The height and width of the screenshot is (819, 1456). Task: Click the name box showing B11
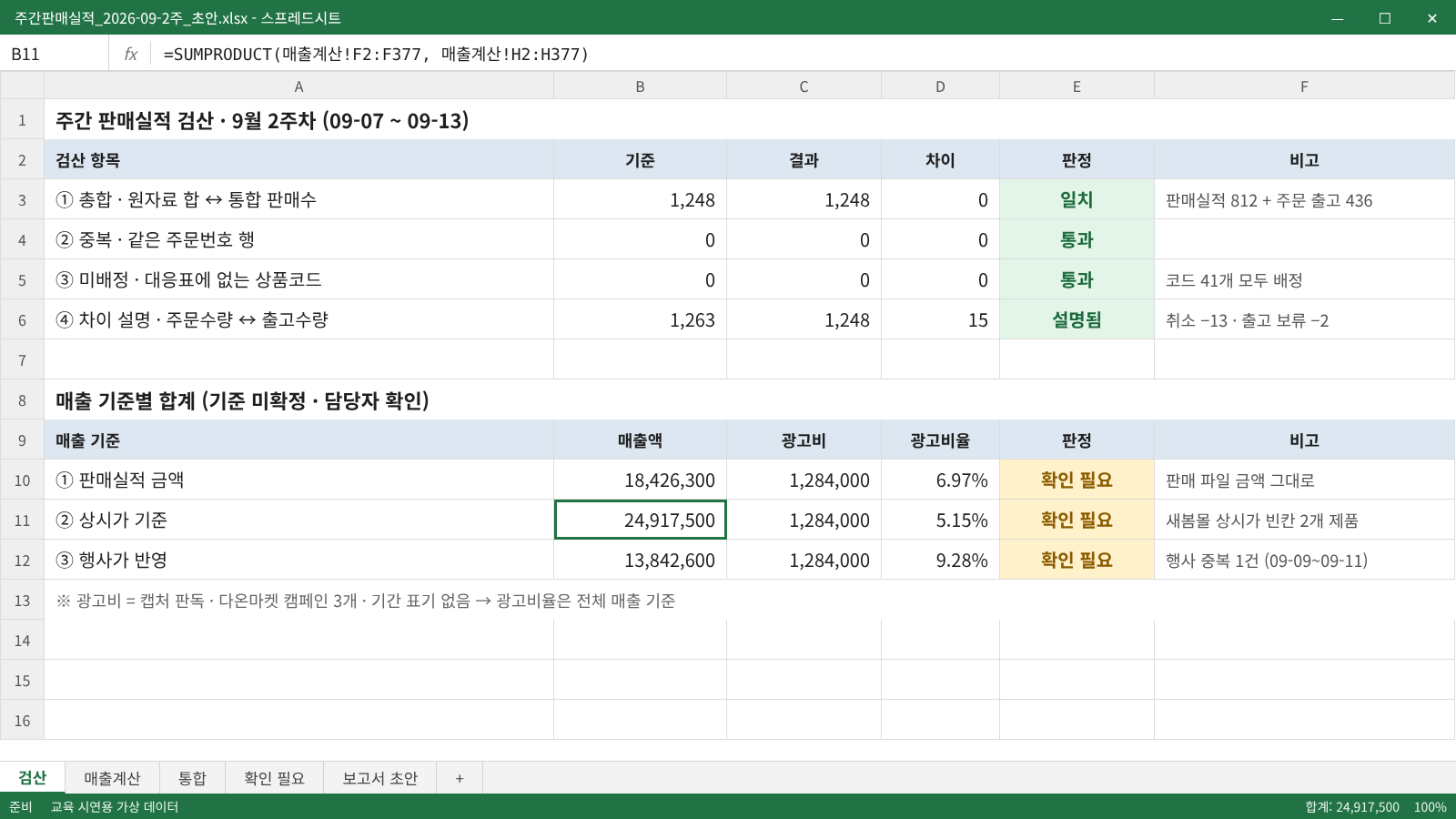(x=55, y=55)
